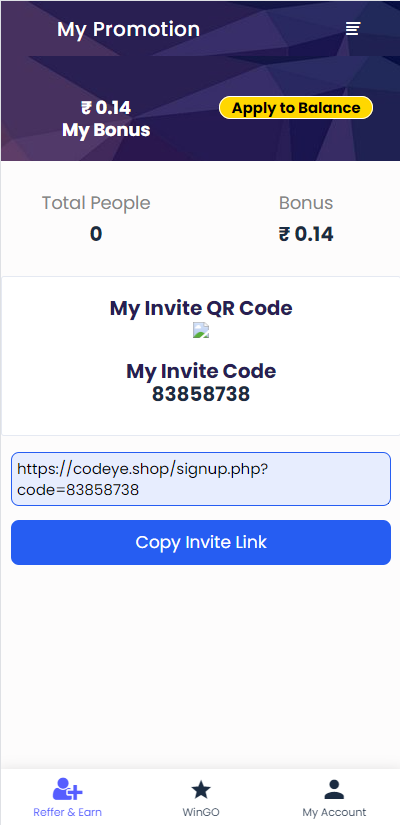The height and width of the screenshot is (825, 400).
Task: Go to the My Account tab label
Action: pos(334,812)
